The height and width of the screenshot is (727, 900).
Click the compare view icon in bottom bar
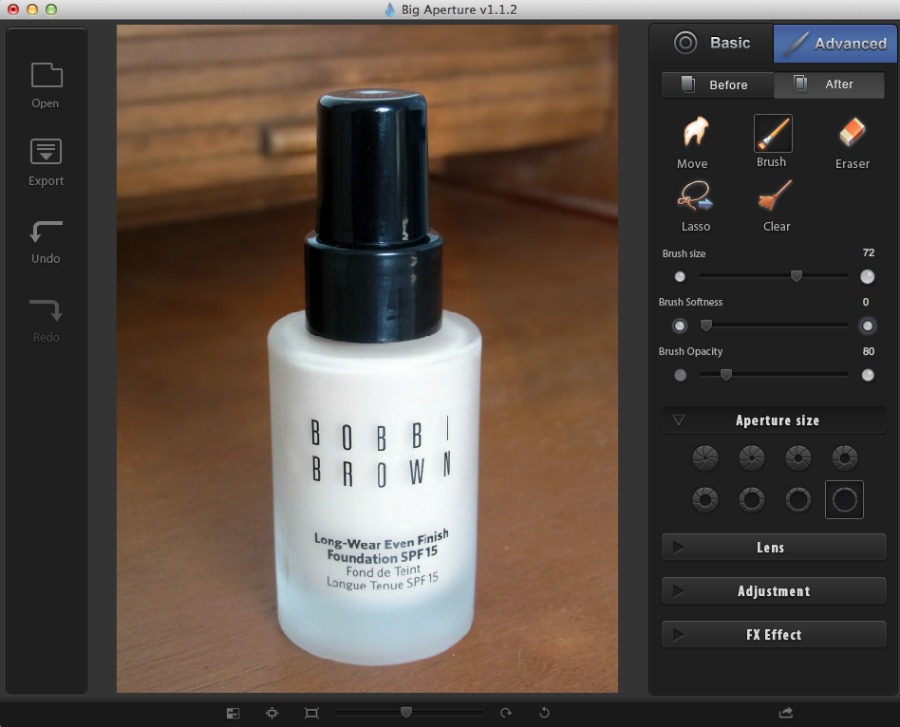(233, 713)
